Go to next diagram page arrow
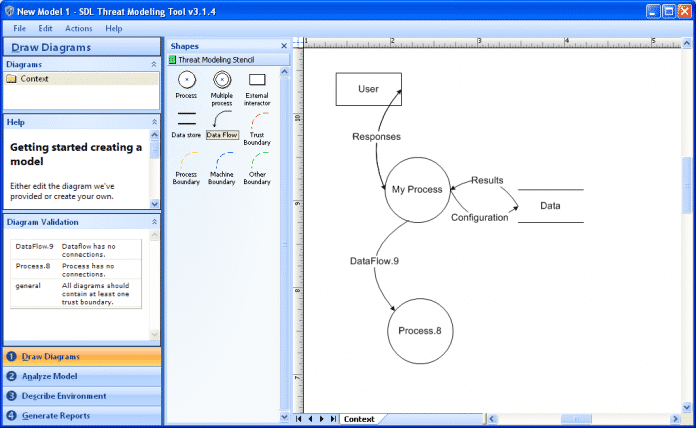Viewport: 696px width, 428px height. tap(321, 419)
